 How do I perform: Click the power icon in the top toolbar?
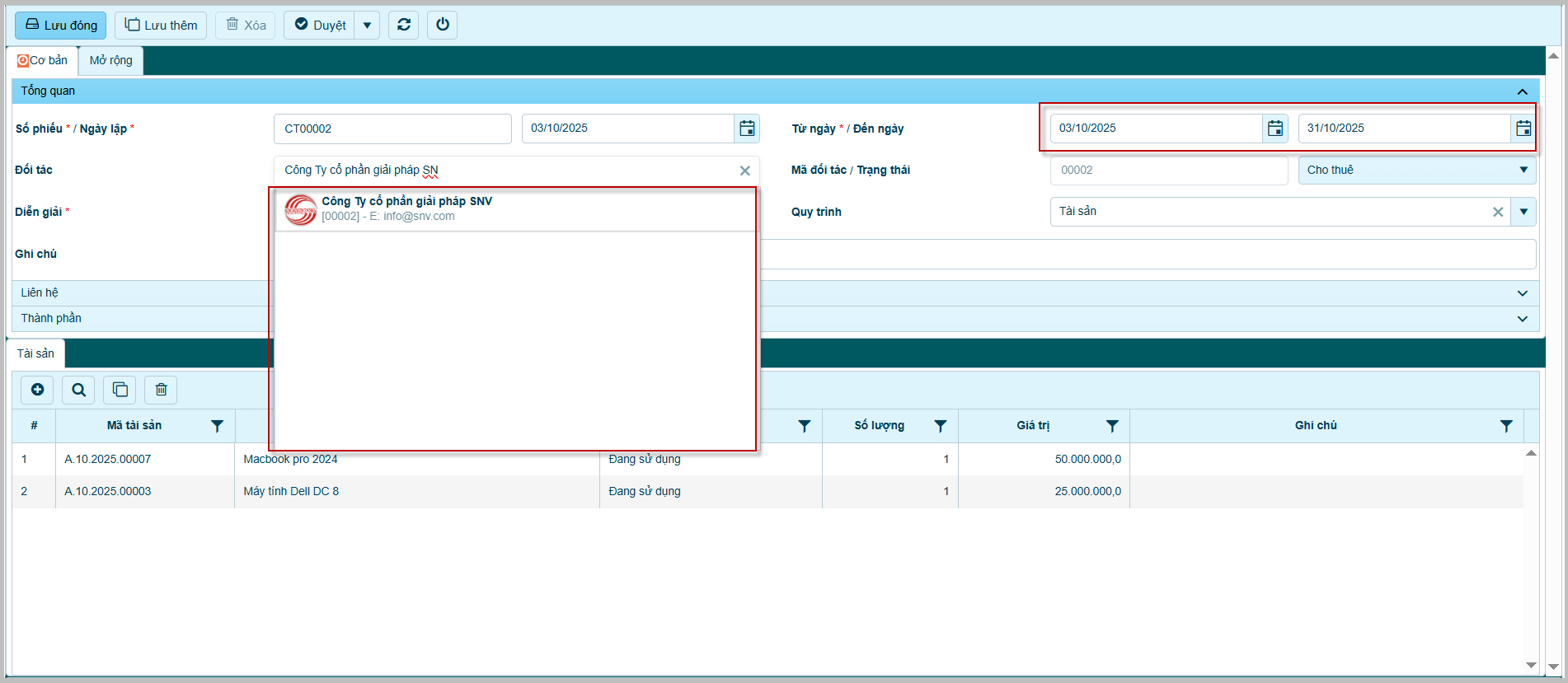pos(443,25)
